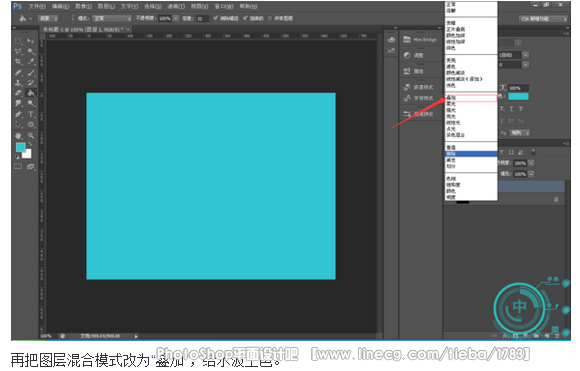Select the Horizontal Type tool
The height and width of the screenshot is (371, 580).
coord(31,114)
